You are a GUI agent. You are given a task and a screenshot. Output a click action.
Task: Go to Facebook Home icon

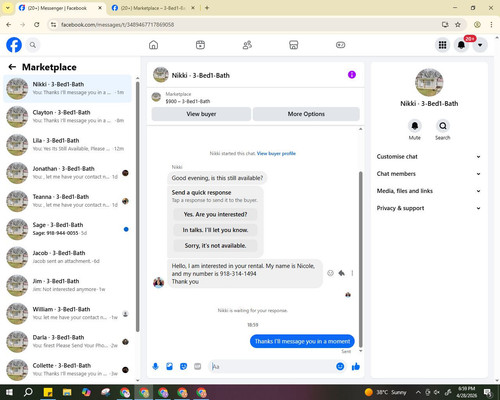(153, 45)
